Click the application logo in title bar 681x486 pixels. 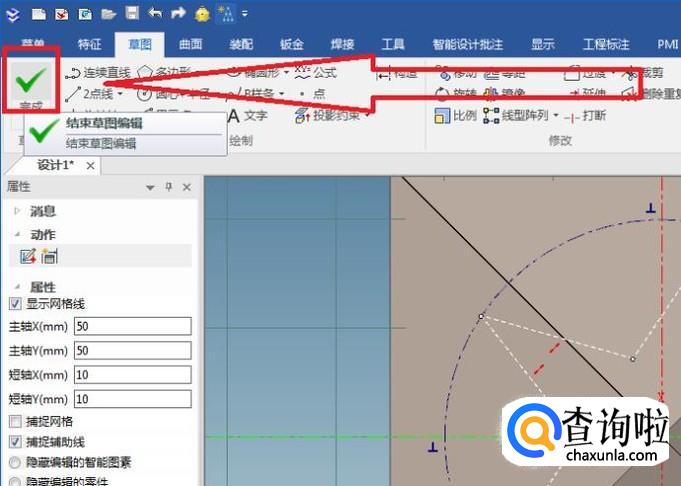[x=13, y=14]
